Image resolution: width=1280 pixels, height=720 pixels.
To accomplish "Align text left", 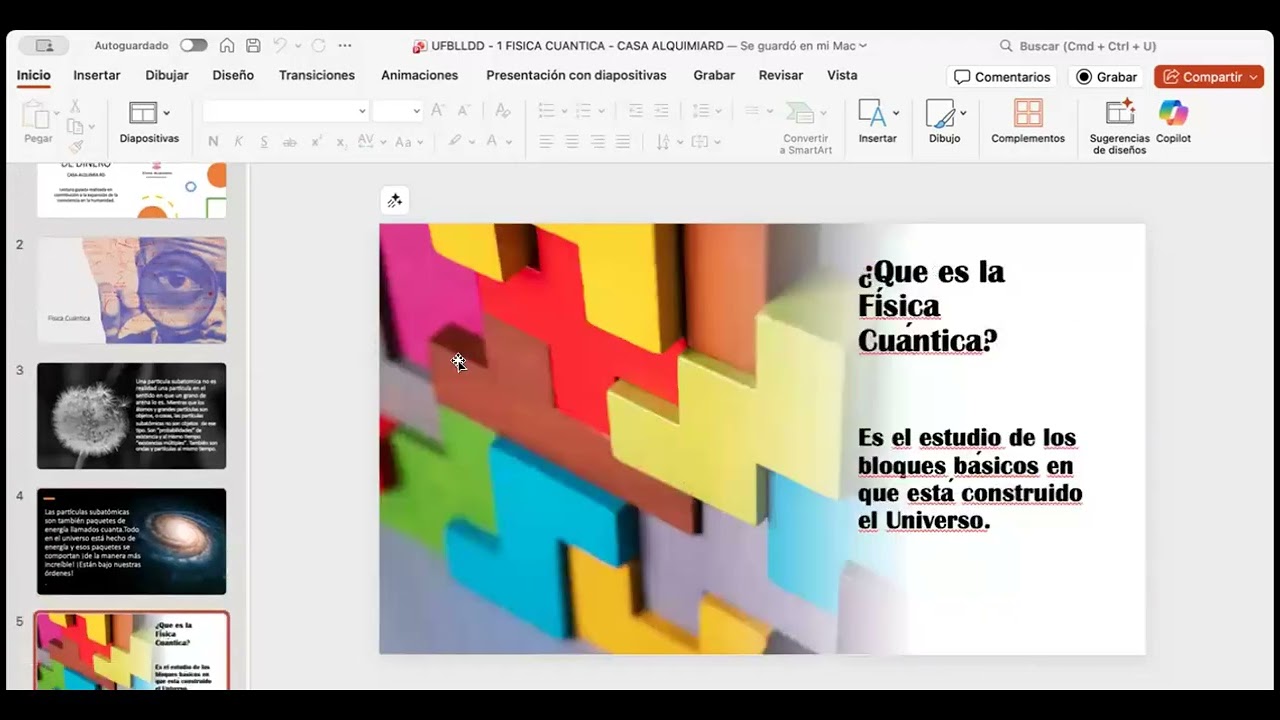I will click(546, 142).
